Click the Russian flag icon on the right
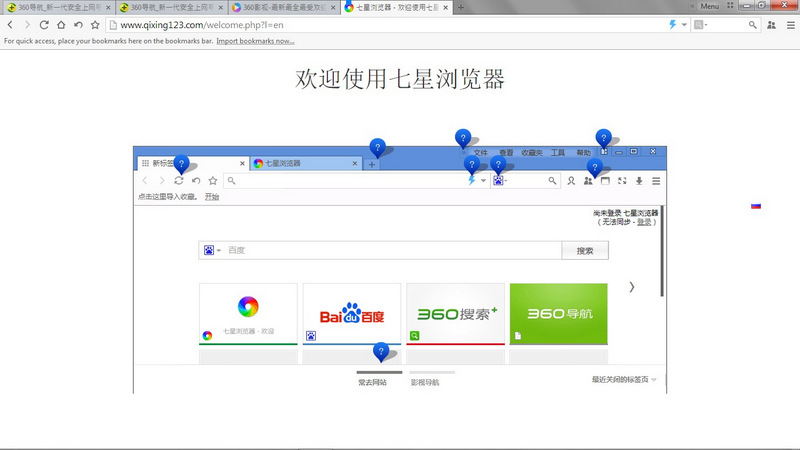The height and width of the screenshot is (450, 800). coord(756,206)
